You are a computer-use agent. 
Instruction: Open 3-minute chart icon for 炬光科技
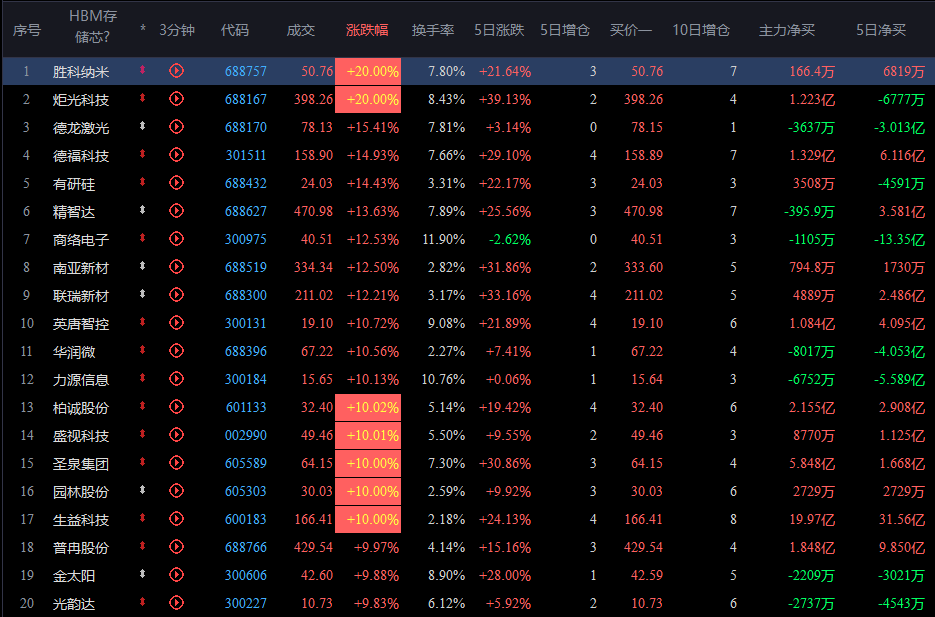click(x=177, y=99)
